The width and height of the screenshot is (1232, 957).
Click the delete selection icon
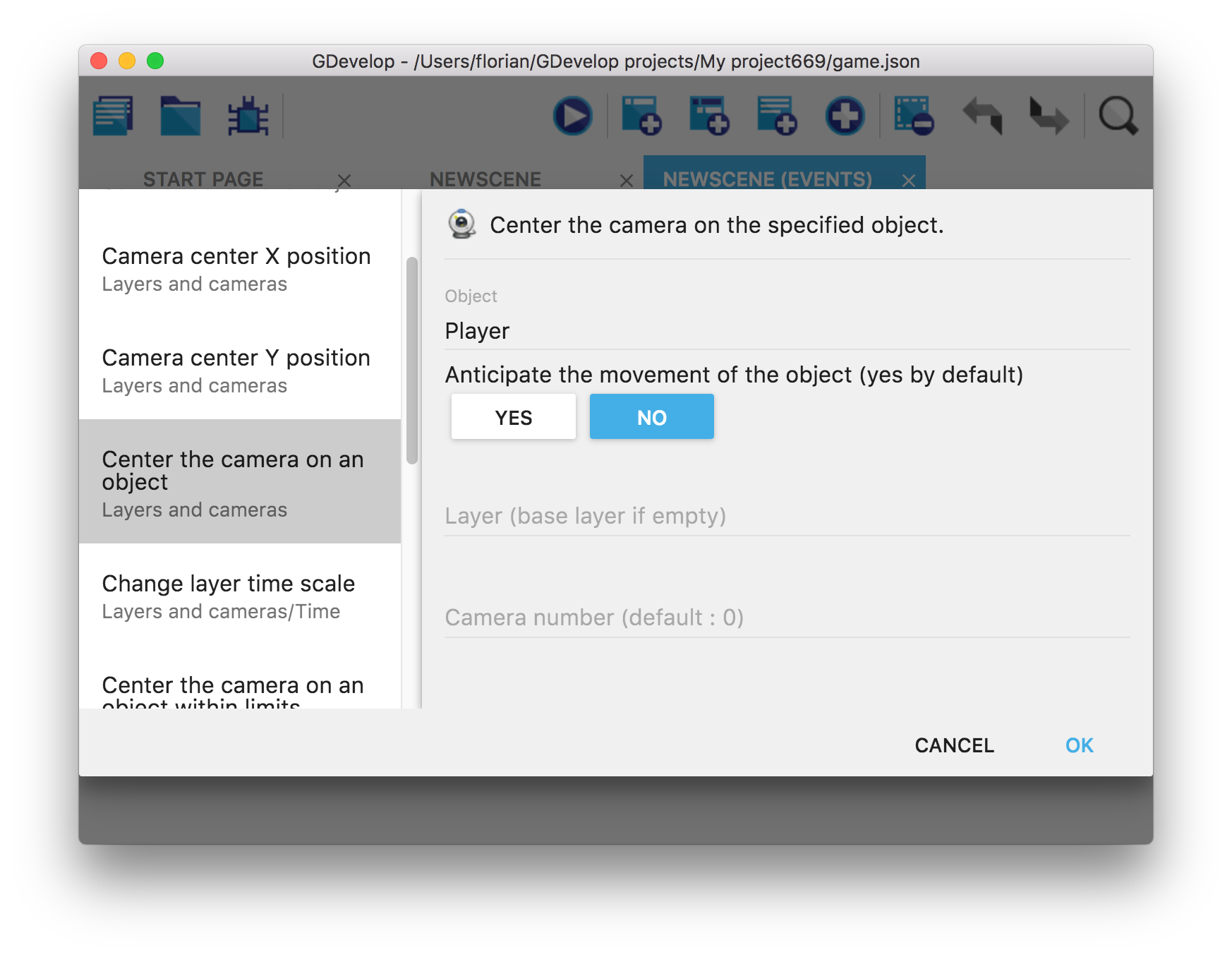pos(913,116)
